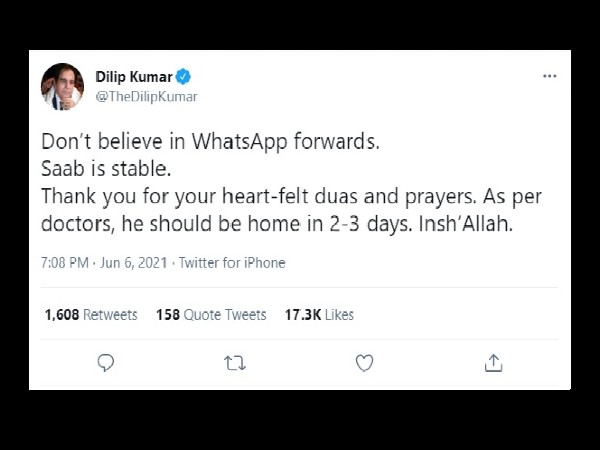The image size is (600, 450).
Task: View the 1,608 Retweets list
Action: [x=91, y=315]
